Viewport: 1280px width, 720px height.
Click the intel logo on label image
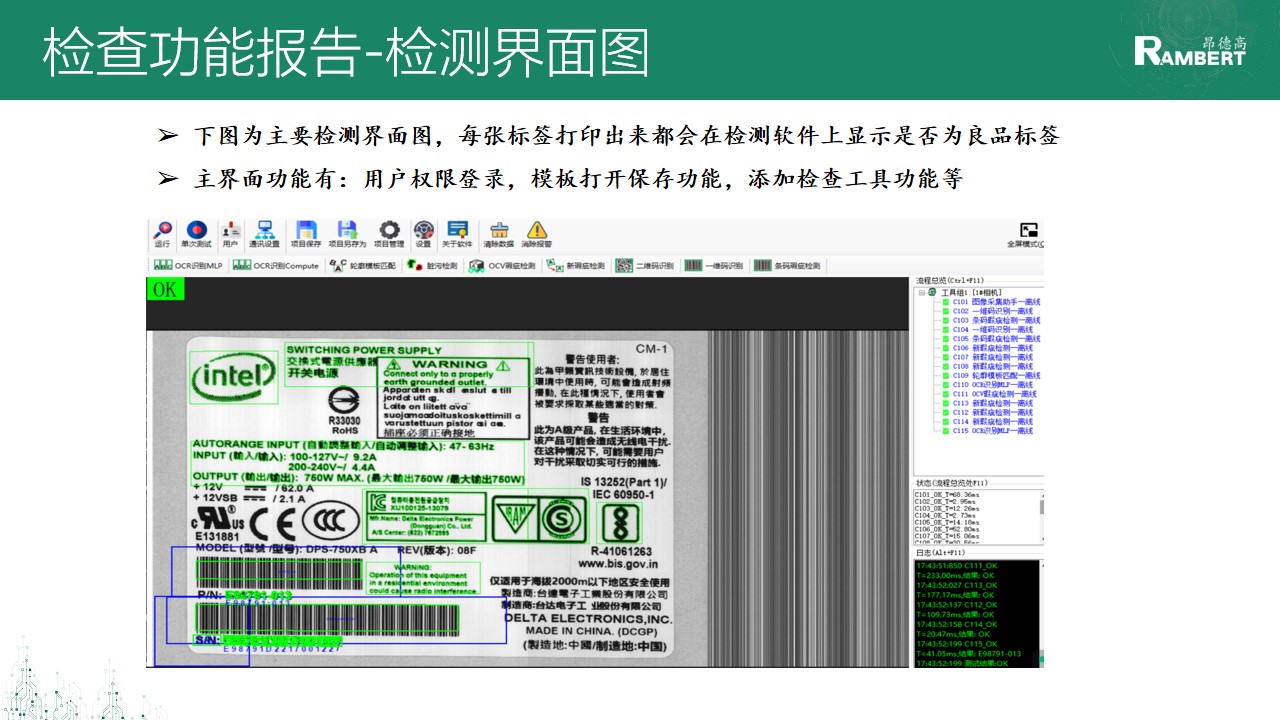pos(234,377)
